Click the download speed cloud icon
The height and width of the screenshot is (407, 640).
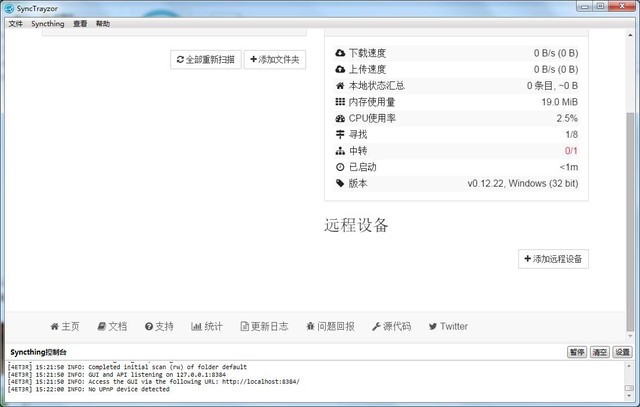pyautogui.click(x=340, y=53)
